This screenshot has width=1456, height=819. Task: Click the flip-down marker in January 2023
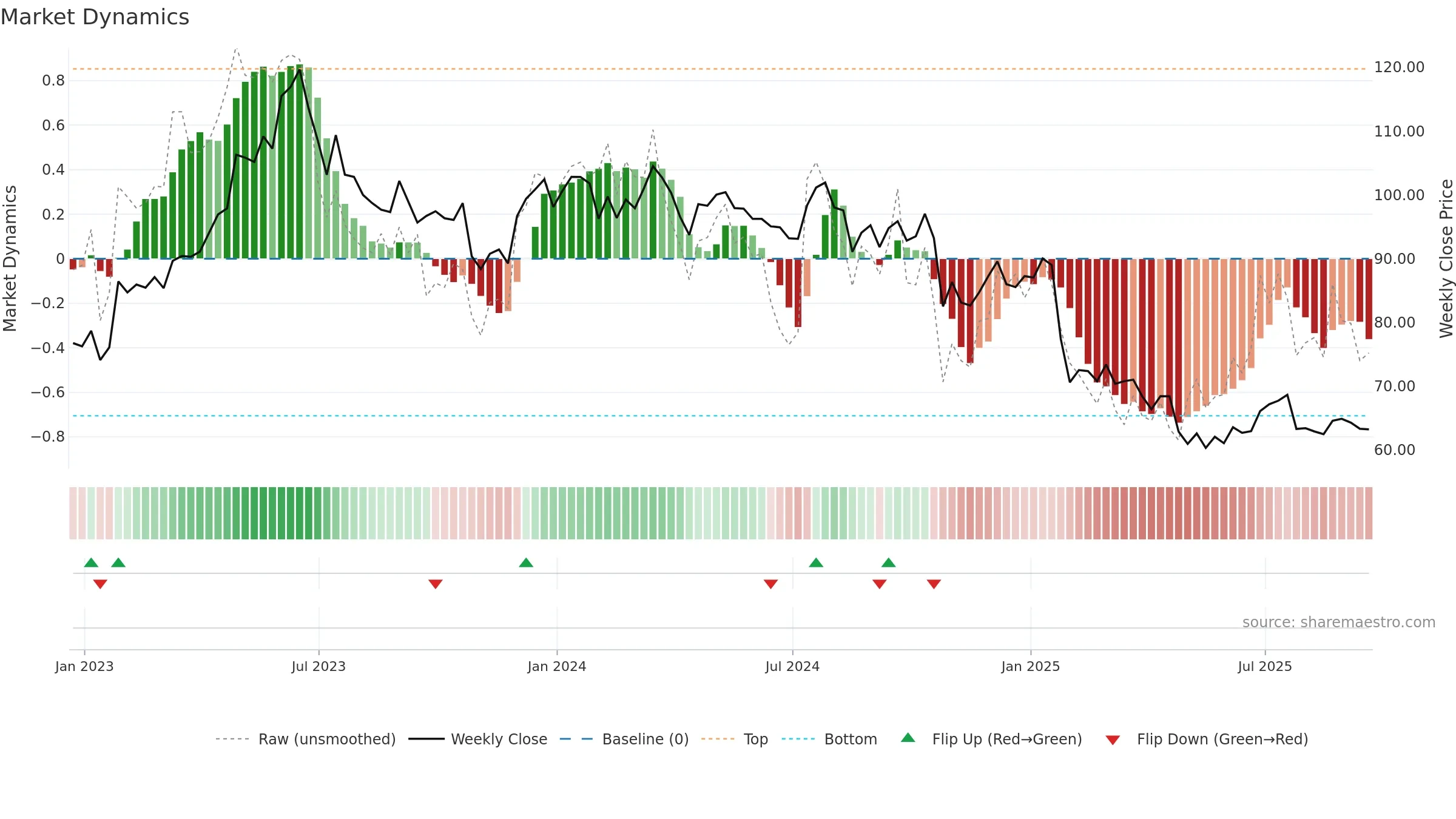100,584
